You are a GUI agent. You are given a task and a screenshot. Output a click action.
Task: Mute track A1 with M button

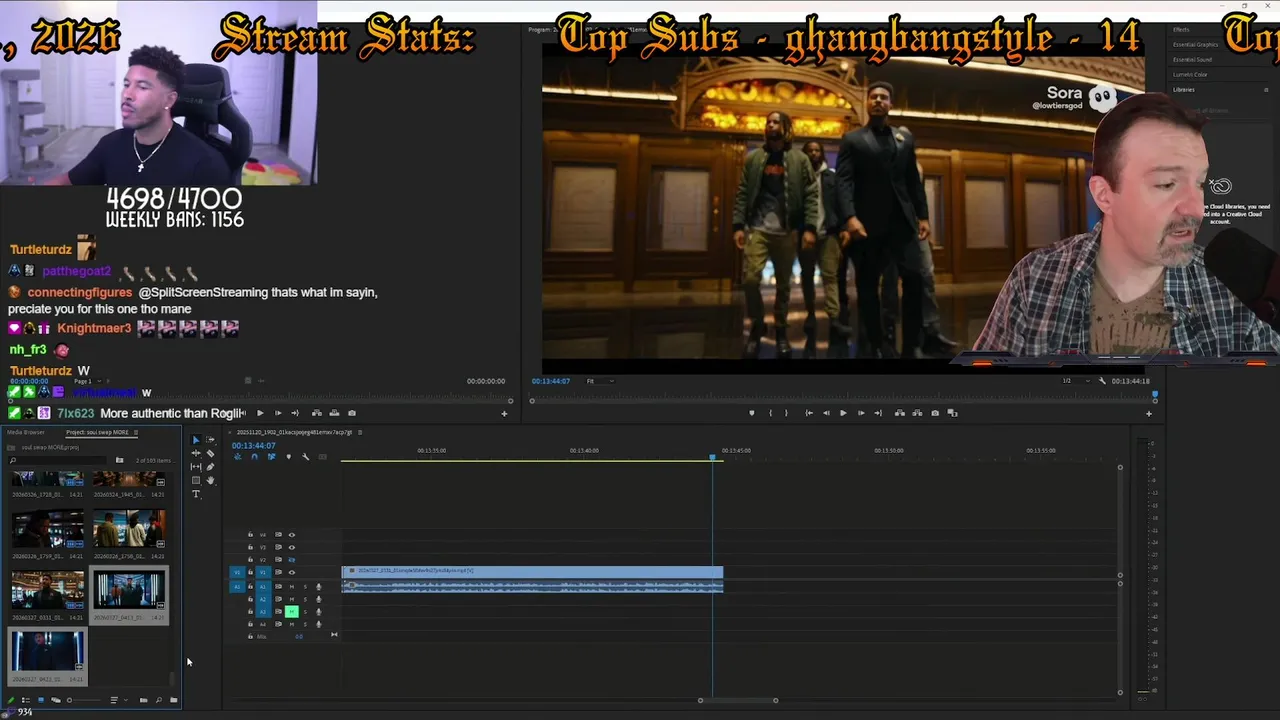click(292, 587)
